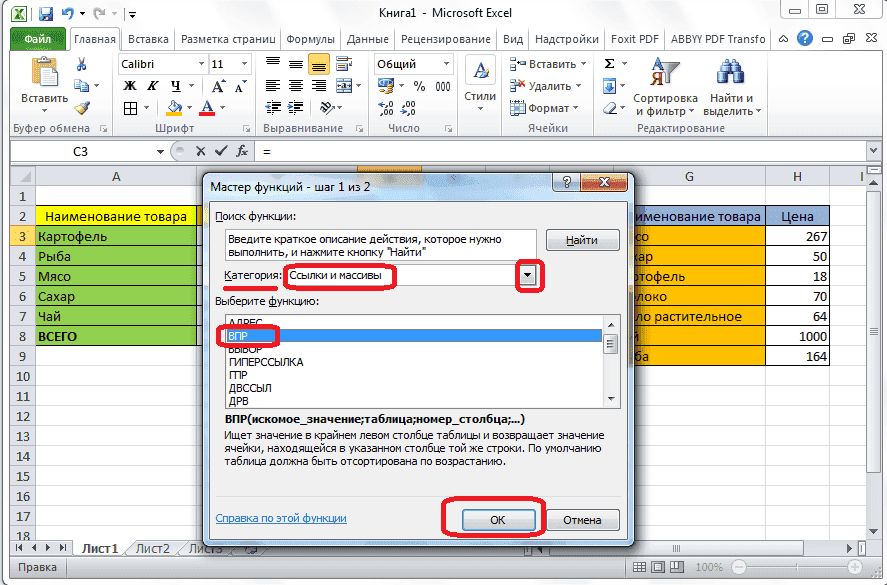Open the Общий number format dropdown
Screen dimensions: 887x585
[x=446, y=63]
